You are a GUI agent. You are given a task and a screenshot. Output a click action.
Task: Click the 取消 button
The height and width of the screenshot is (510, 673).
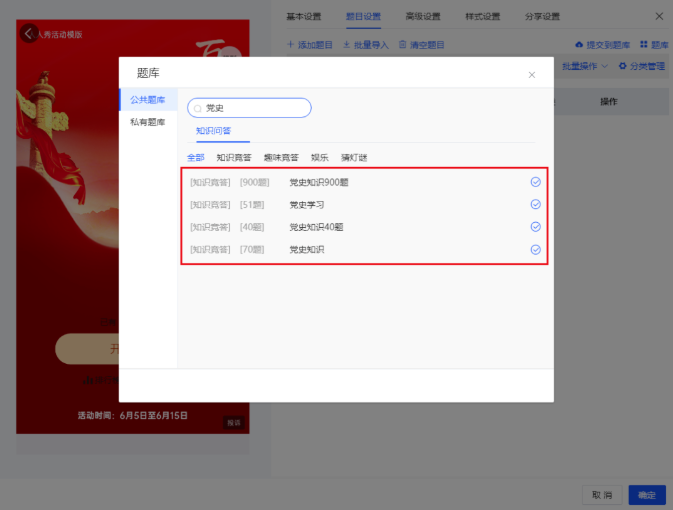click(602, 495)
